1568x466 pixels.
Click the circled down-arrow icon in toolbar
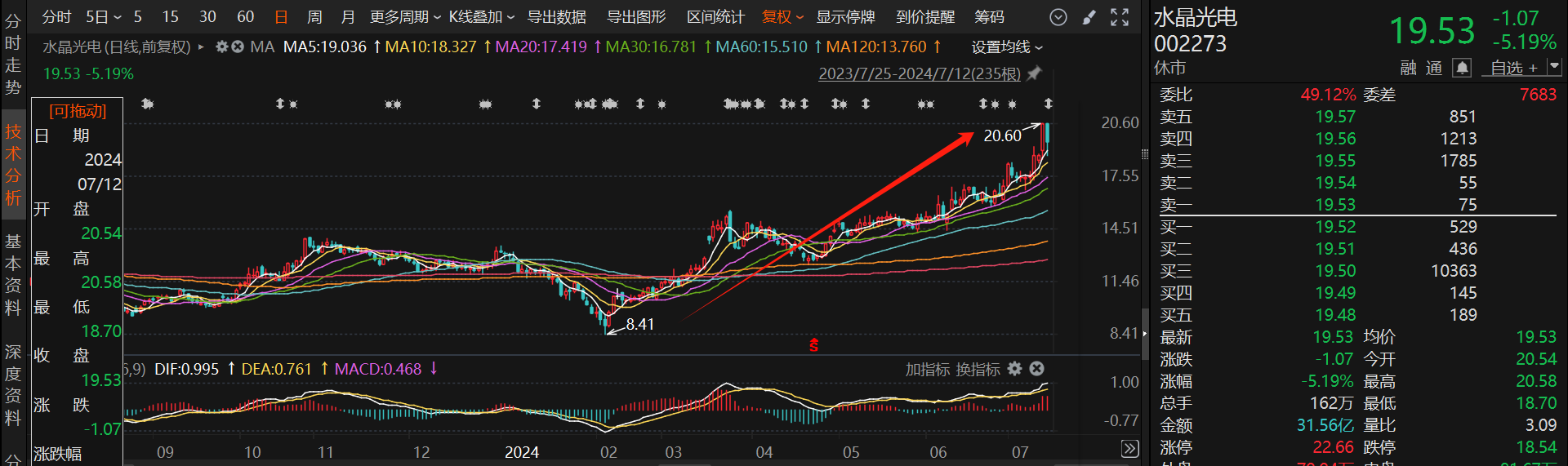[x=1058, y=17]
